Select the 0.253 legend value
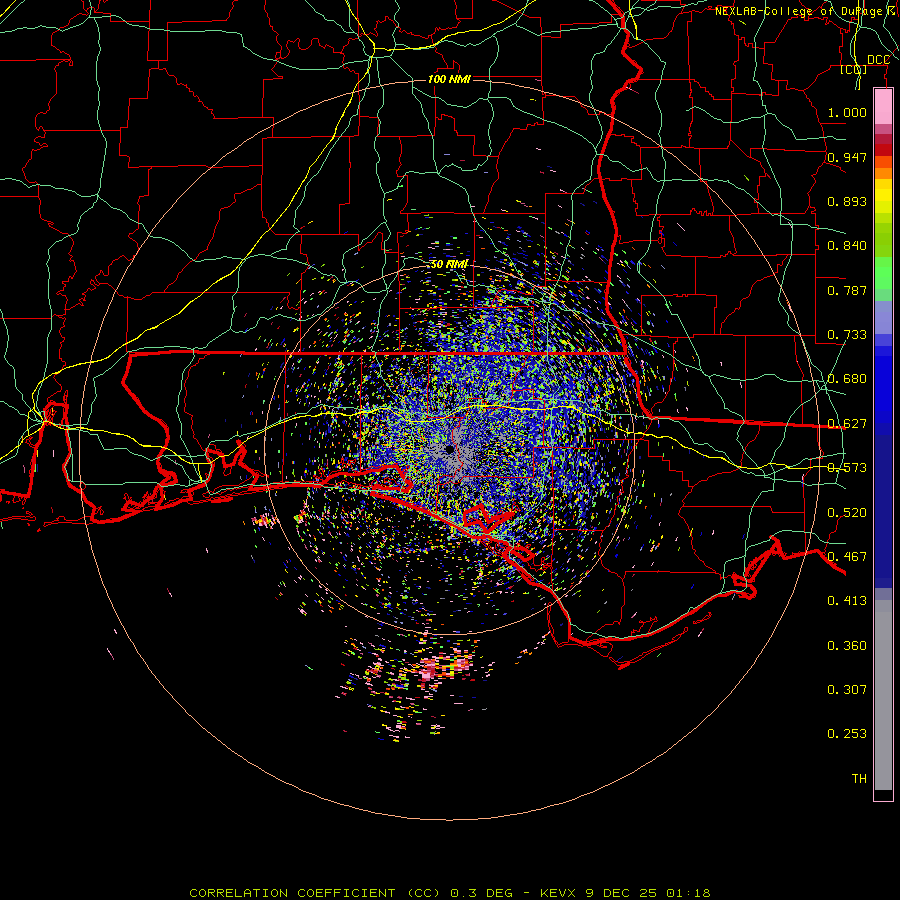The height and width of the screenshot is (900, 900). click(x=847, y=734)
